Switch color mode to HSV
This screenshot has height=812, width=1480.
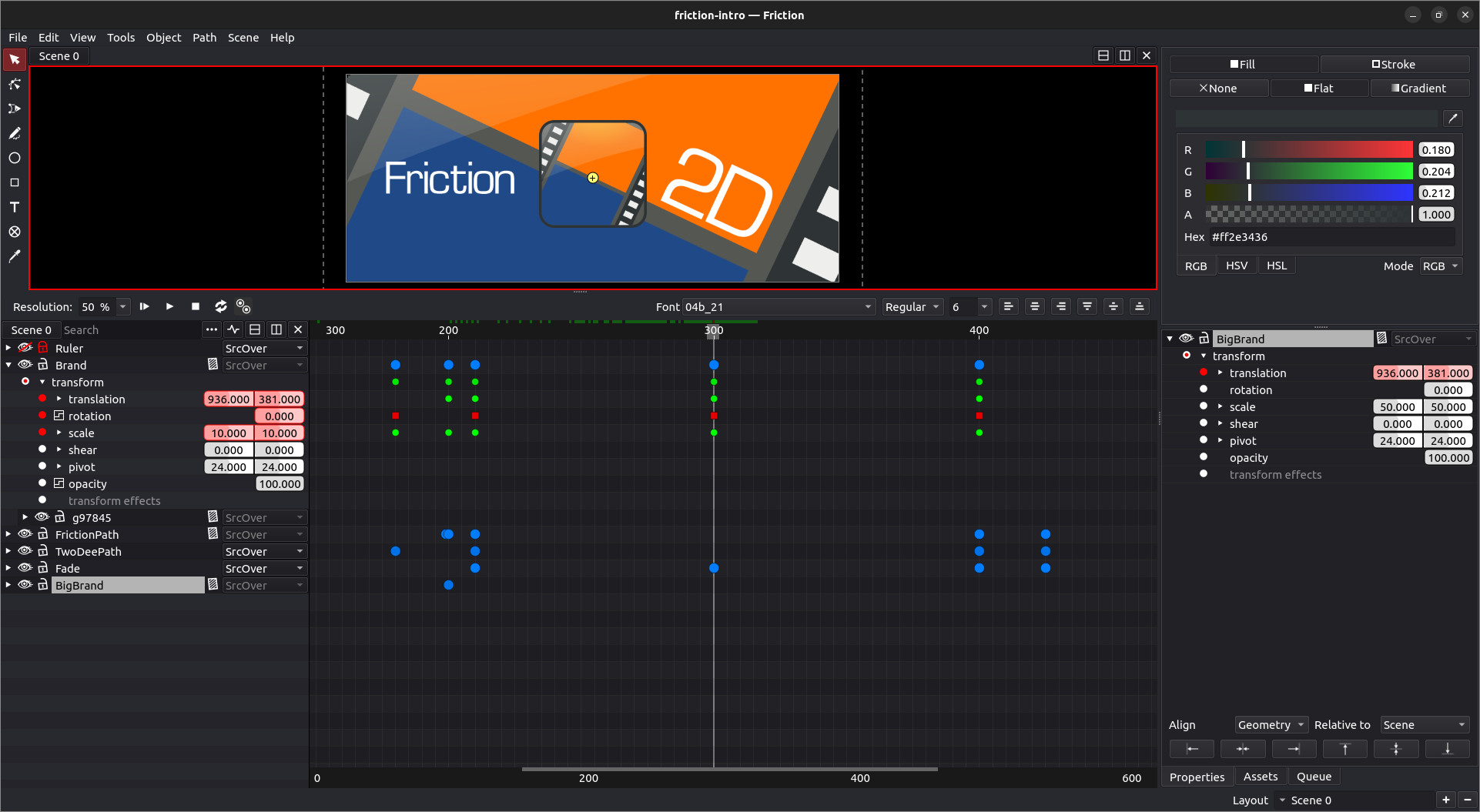(1237, 266)
